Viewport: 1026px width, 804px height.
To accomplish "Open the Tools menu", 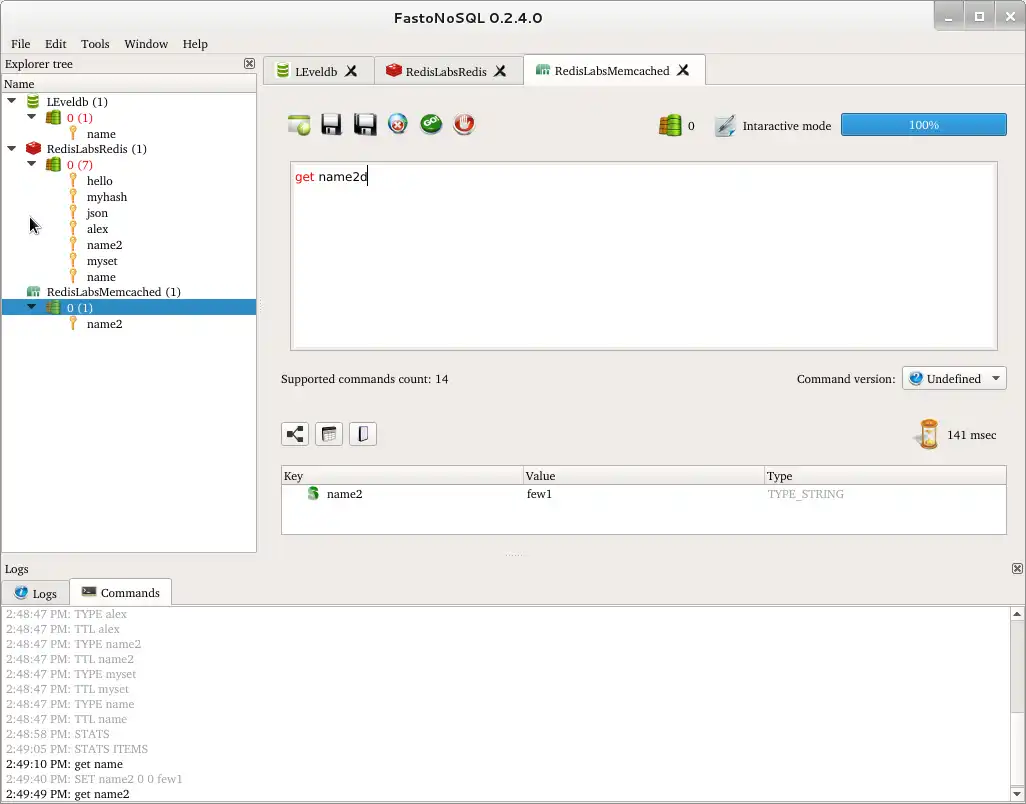I will click(95, 44).
